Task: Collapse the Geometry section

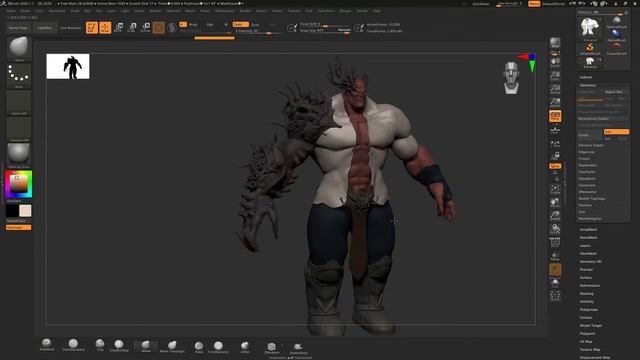Action: tap(588, 85)
